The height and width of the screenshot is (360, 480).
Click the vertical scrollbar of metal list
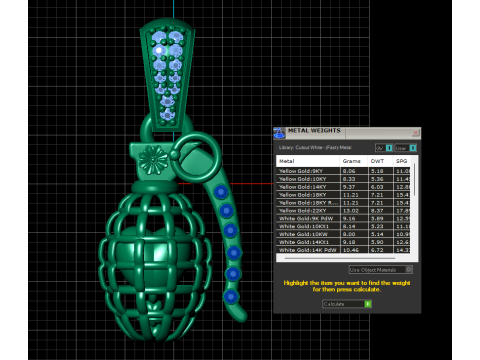(x=415, y=180)
